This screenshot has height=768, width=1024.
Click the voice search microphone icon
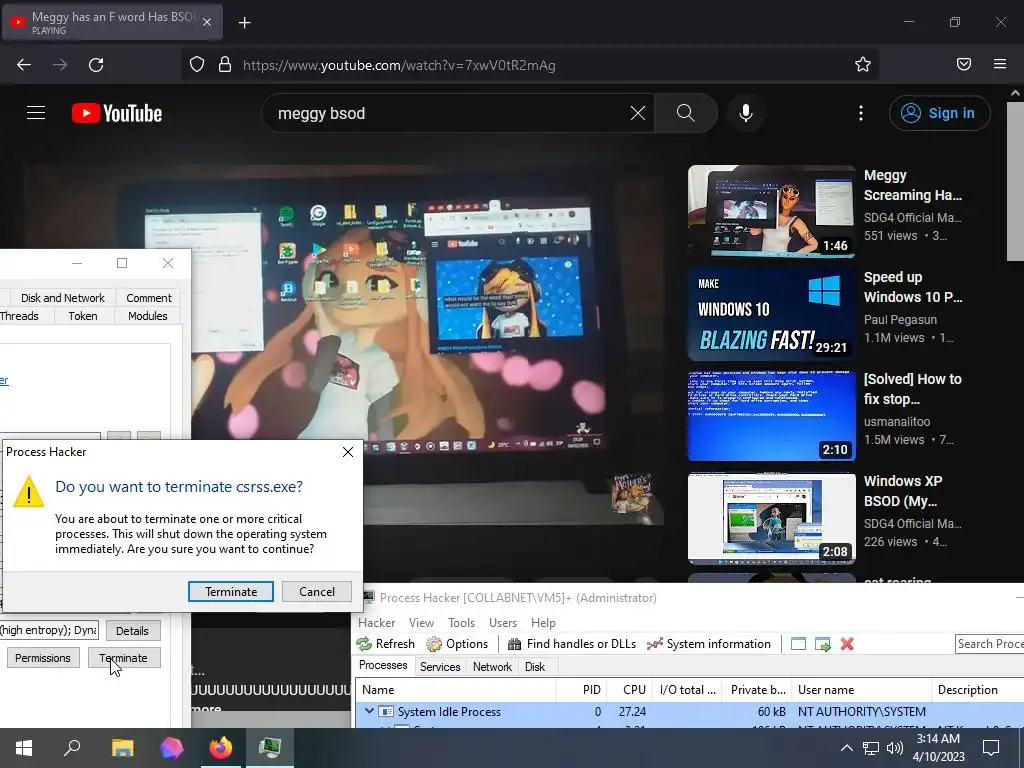[746, 113]
